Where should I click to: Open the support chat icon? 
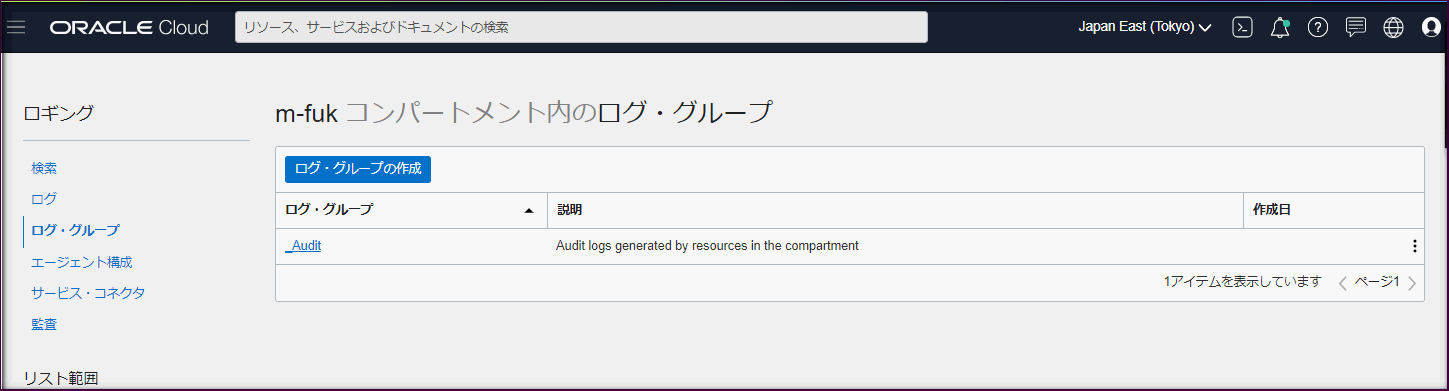1356,27
